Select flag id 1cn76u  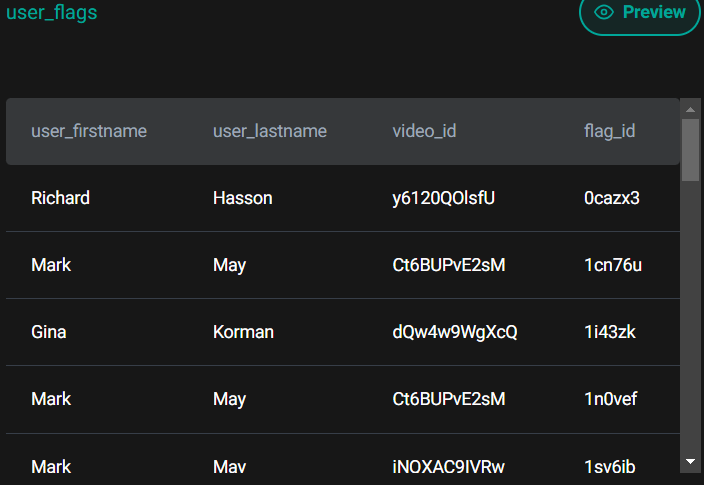pyautogui.click(x=612, y=265)
